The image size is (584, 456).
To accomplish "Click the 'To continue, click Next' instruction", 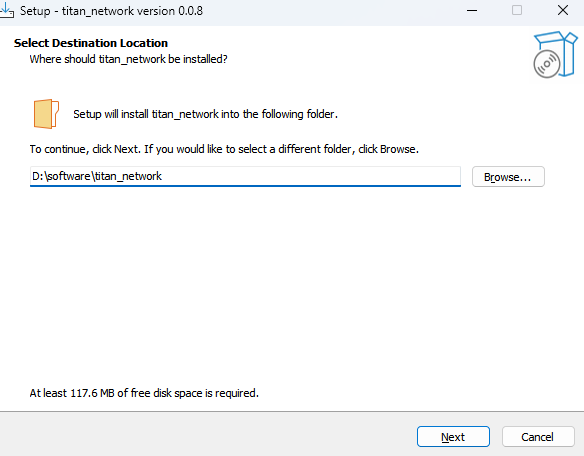I will [x=224, y=149].
